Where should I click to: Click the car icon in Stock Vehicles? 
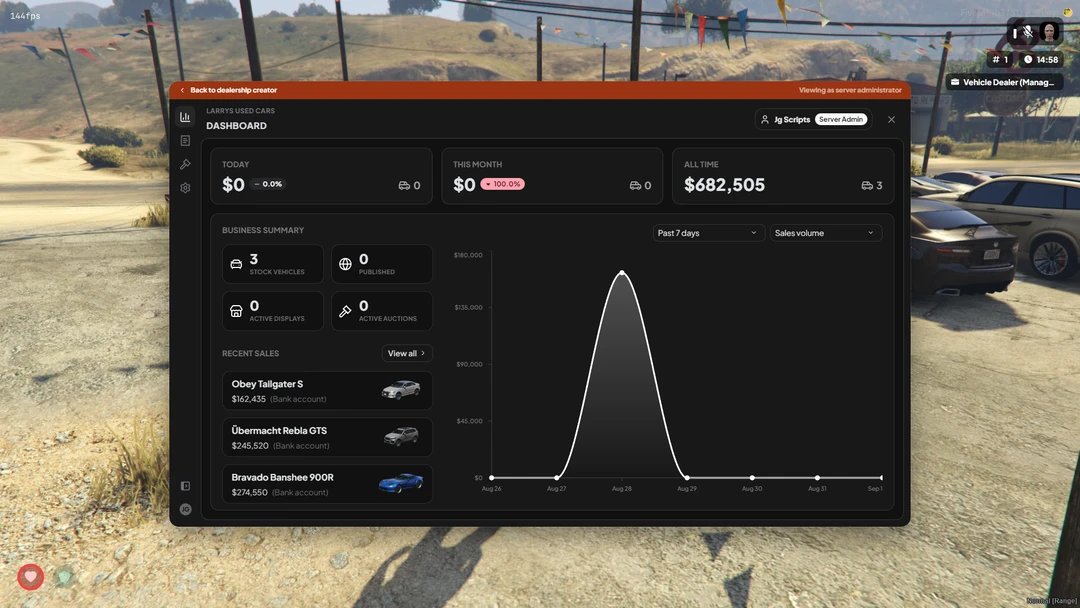[236, 264]
